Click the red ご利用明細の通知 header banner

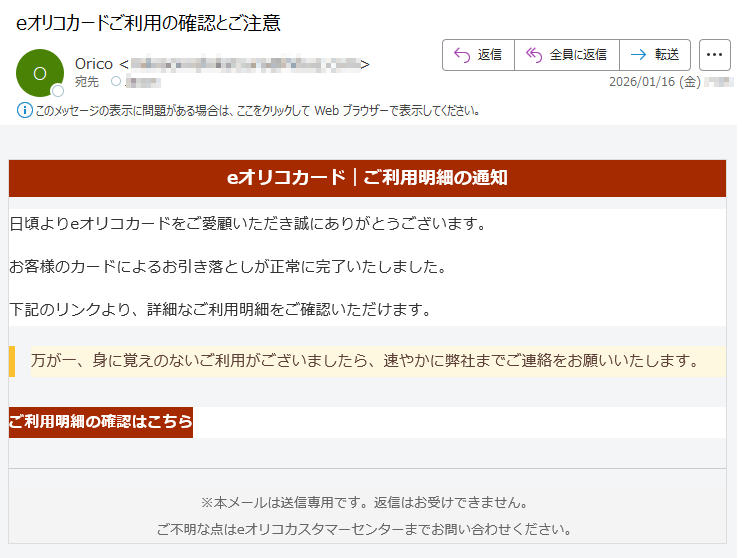(x=367, y=178)
